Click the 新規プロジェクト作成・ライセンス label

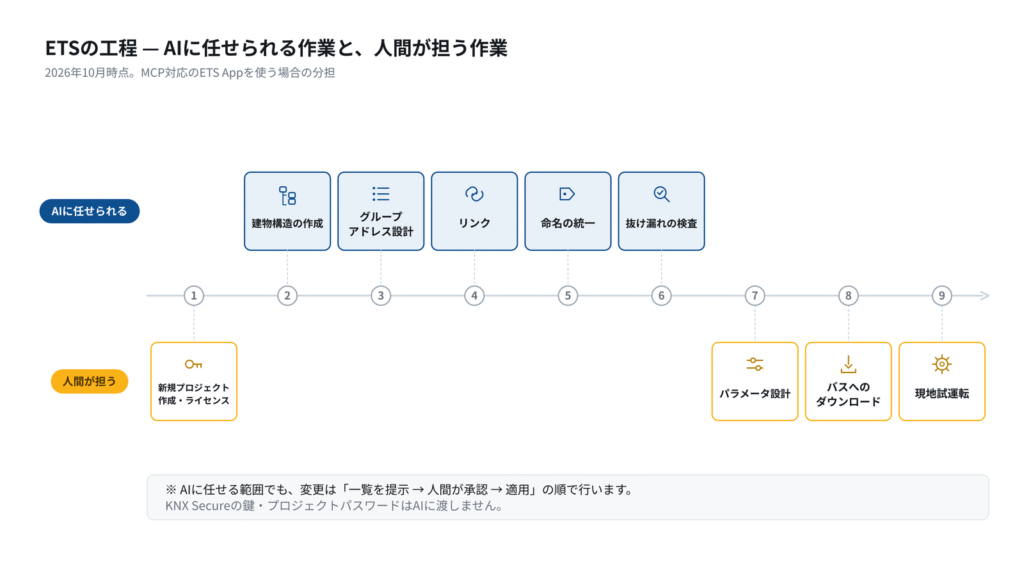point(193,394)
